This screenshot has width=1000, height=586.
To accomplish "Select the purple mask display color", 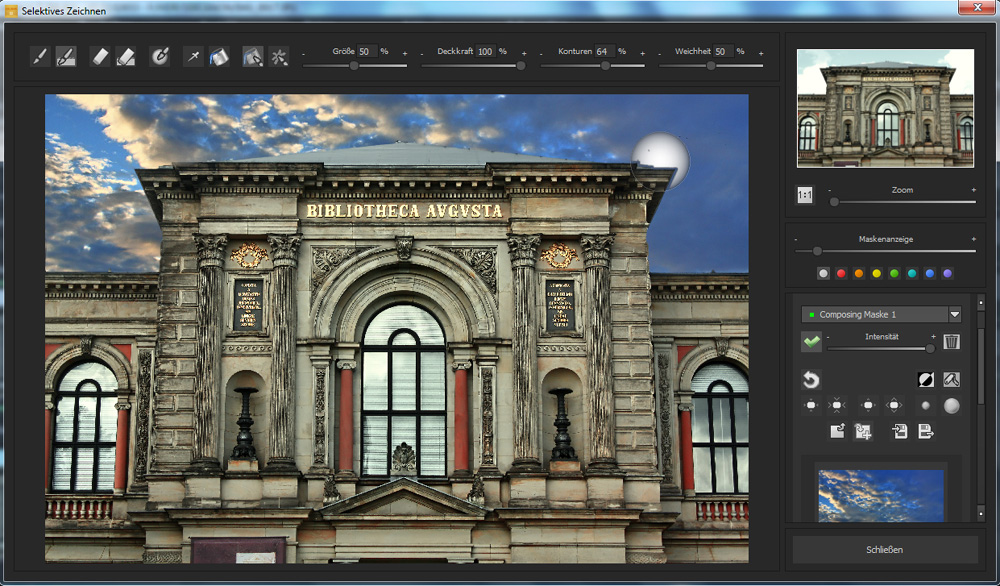I will (x=947, y=273).
